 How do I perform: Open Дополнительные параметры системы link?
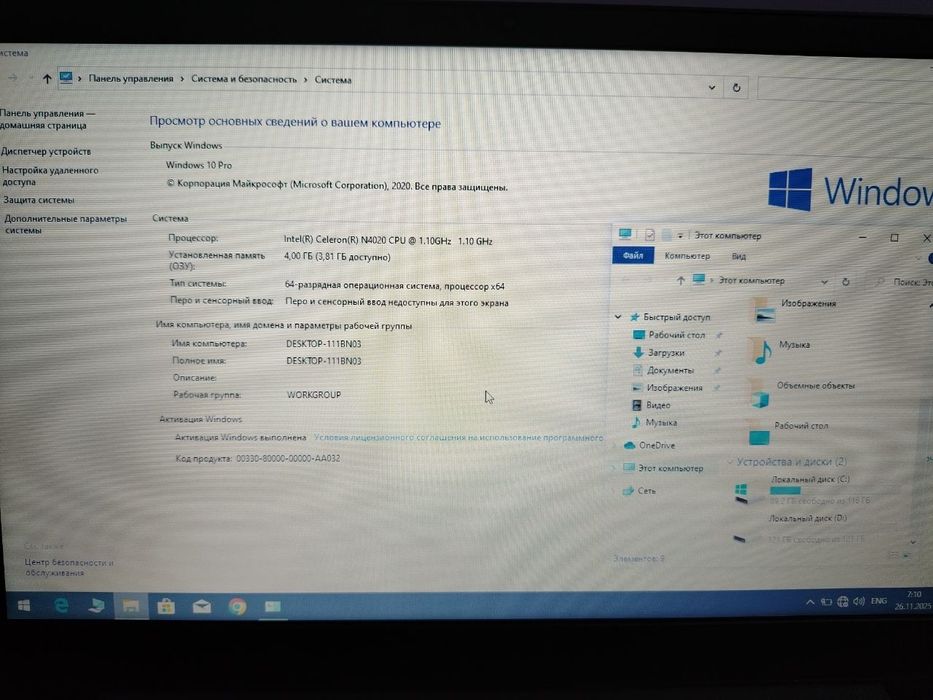(65, 224)
